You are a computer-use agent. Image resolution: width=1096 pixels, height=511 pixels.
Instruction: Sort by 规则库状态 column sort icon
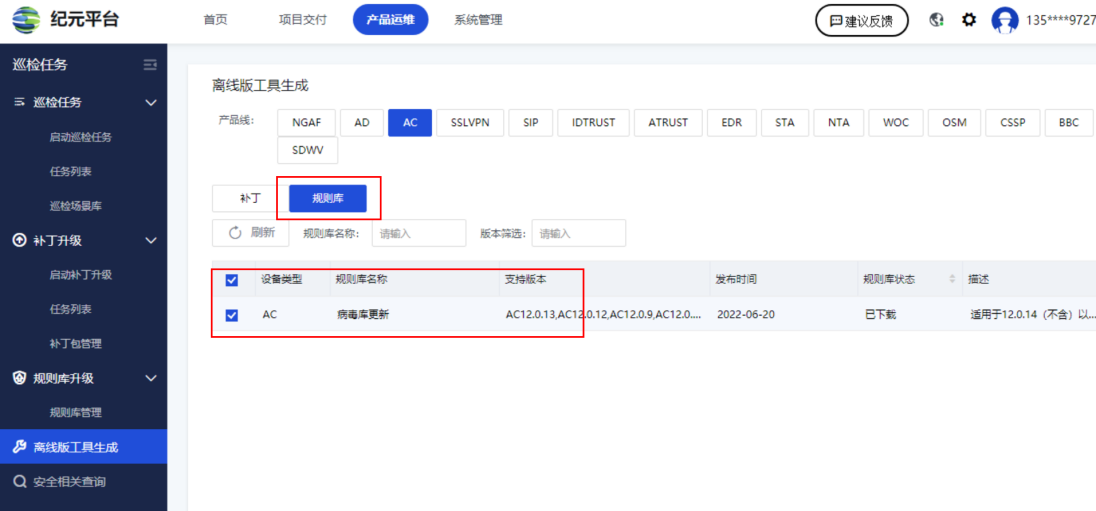[x=951, y=279]
